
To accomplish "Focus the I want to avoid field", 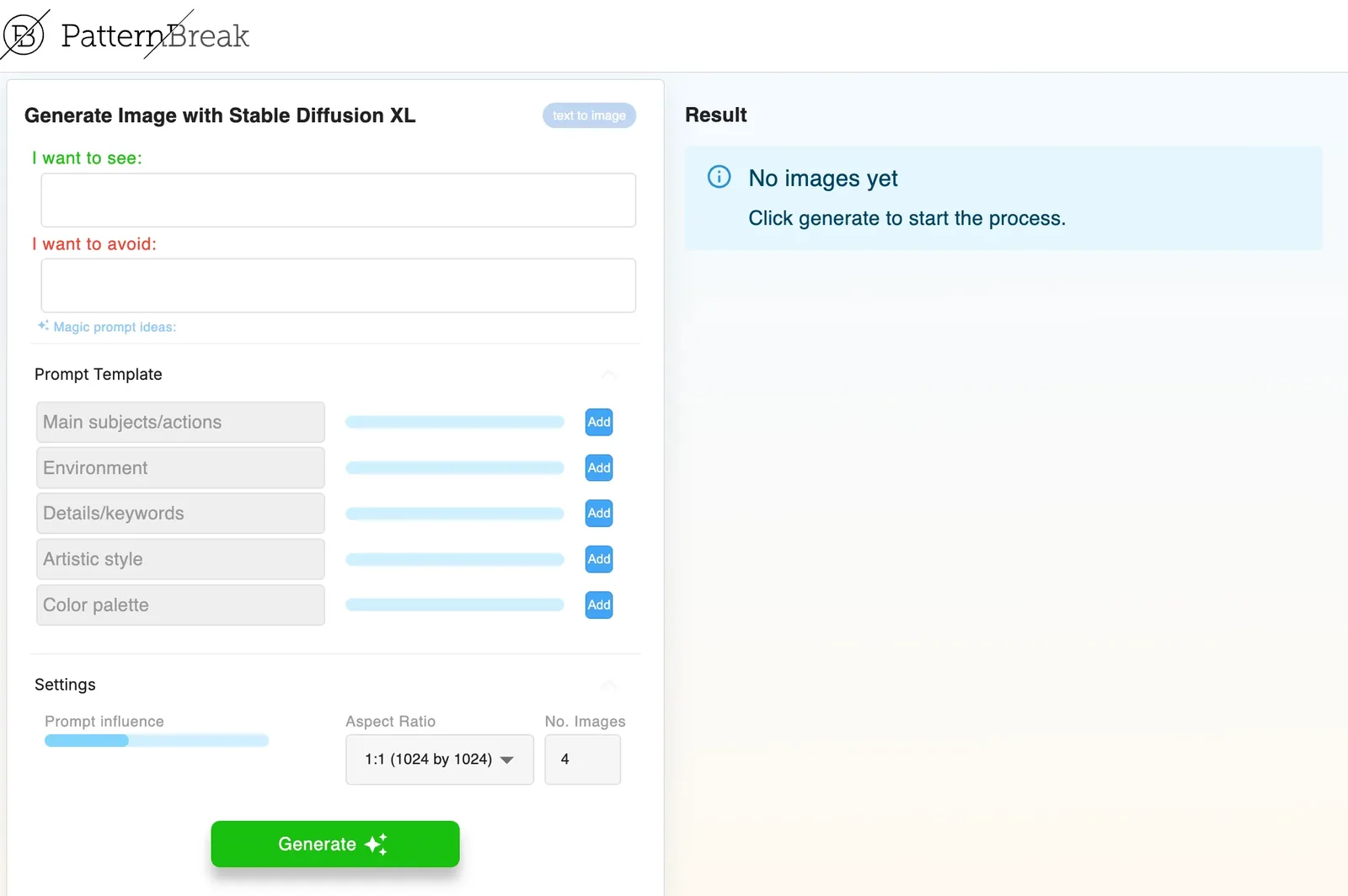I will point(339,285).
